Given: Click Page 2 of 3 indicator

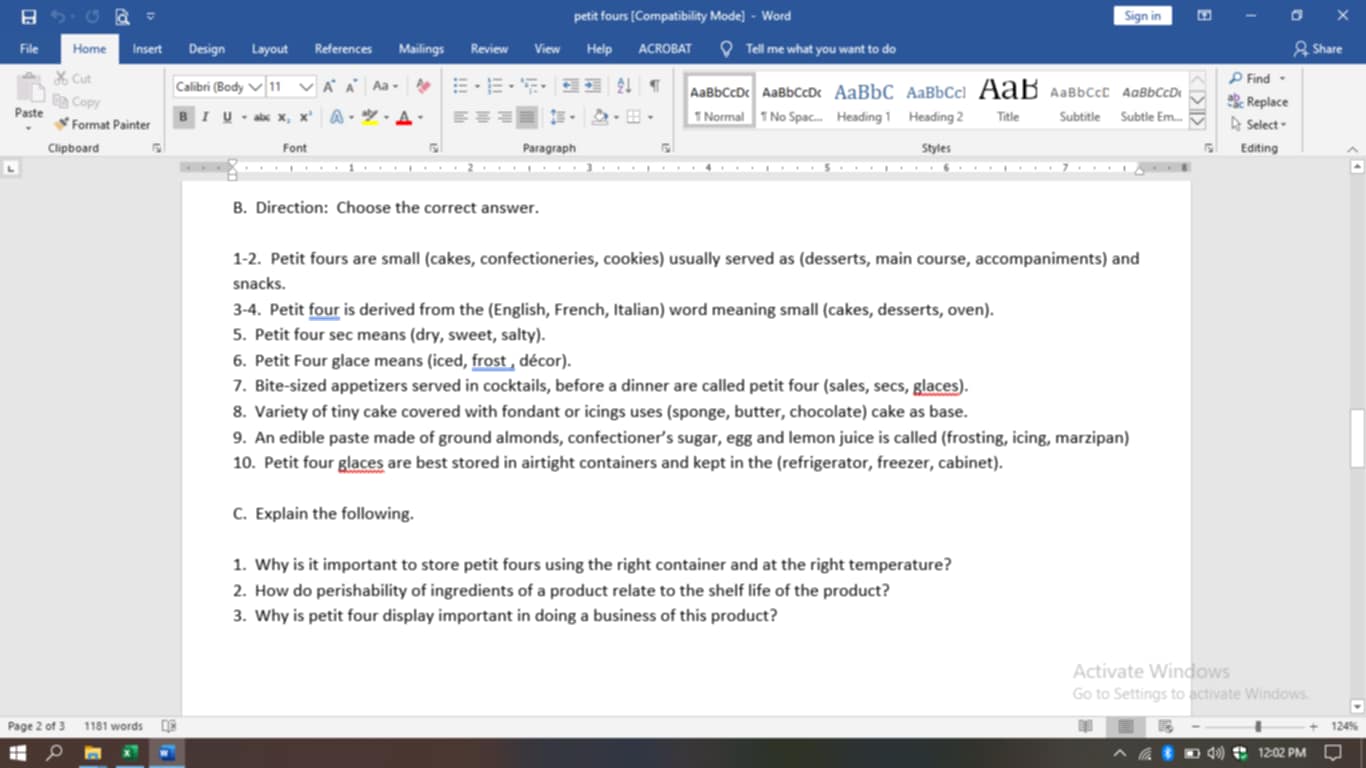Looking at the screenshot, I should tap(36, 726).
